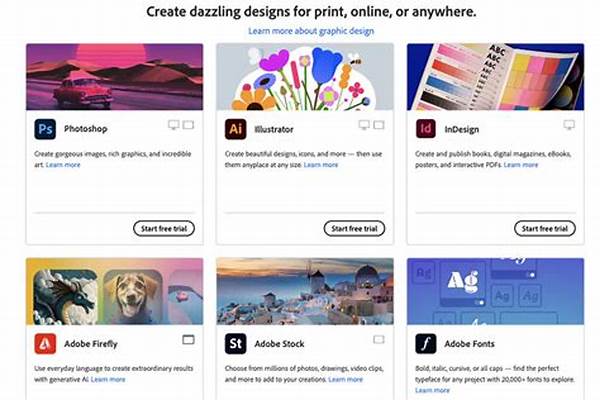Click the desktop icon in InDesign card

pyautogui.click(x=569, y=125)
